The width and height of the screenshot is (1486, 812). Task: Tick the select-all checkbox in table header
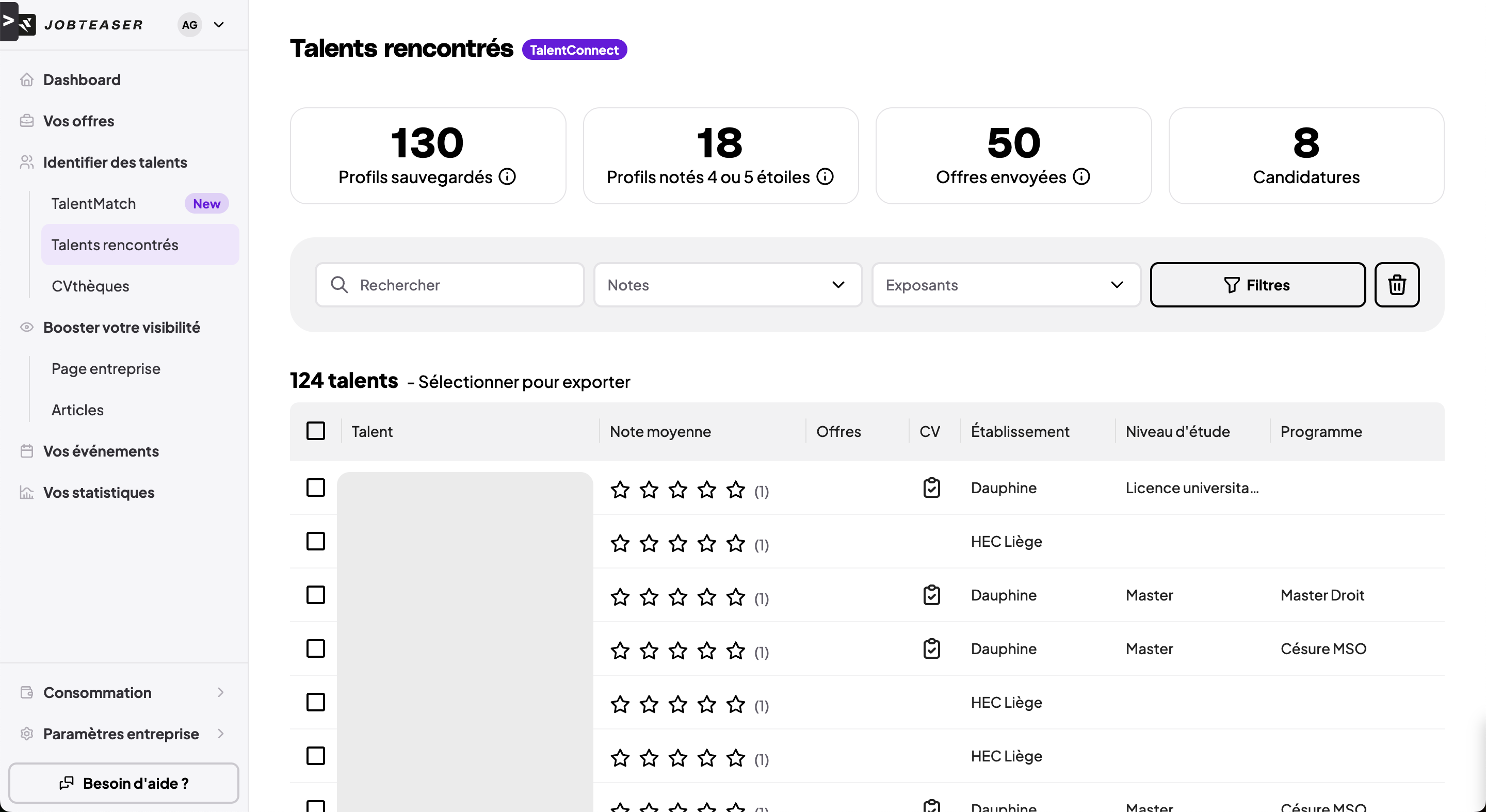point(316,431)
